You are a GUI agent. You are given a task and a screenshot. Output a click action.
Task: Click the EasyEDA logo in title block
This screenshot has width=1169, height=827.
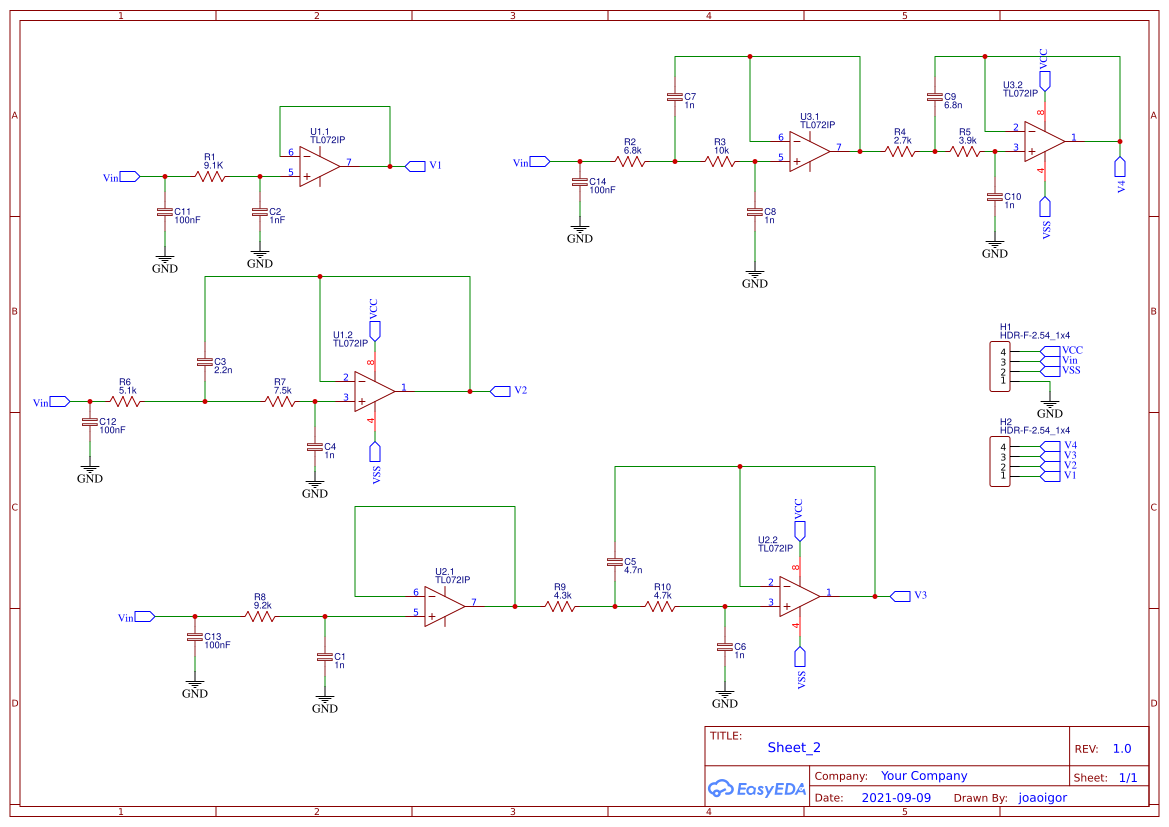[x=757, y=788]
